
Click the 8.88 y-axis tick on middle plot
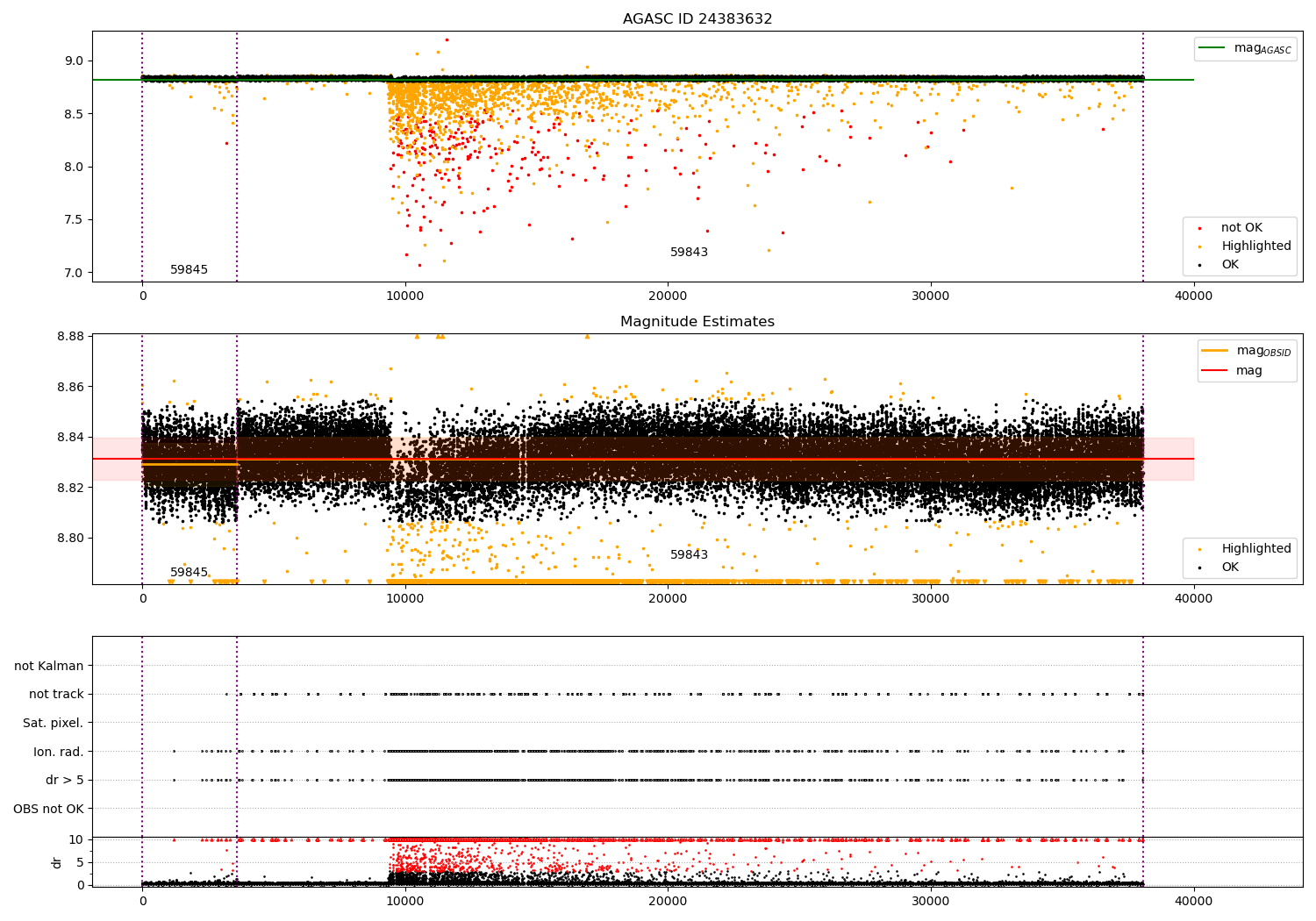70,337
